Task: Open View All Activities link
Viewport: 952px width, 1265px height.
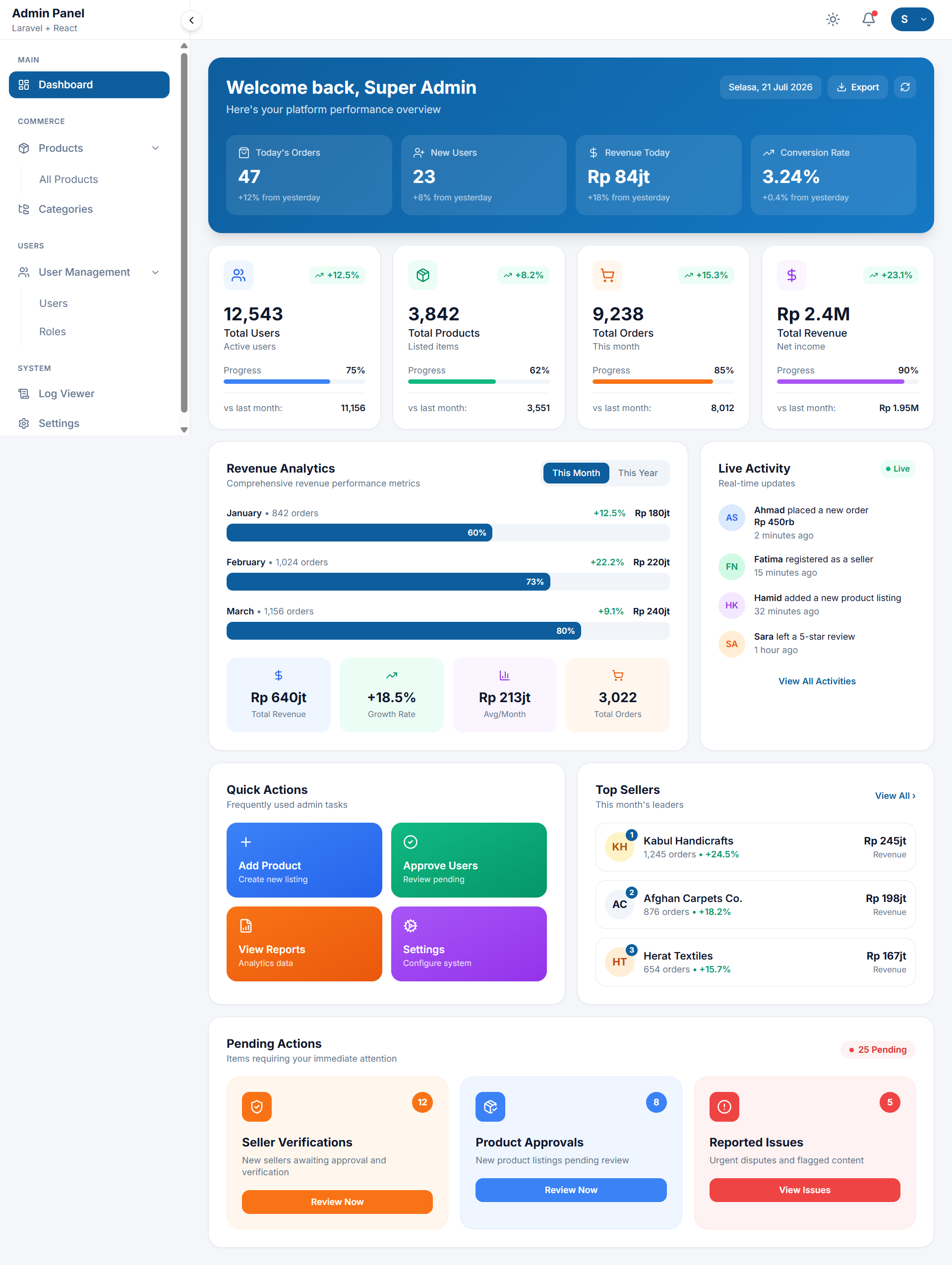Action: coord(817,681)
